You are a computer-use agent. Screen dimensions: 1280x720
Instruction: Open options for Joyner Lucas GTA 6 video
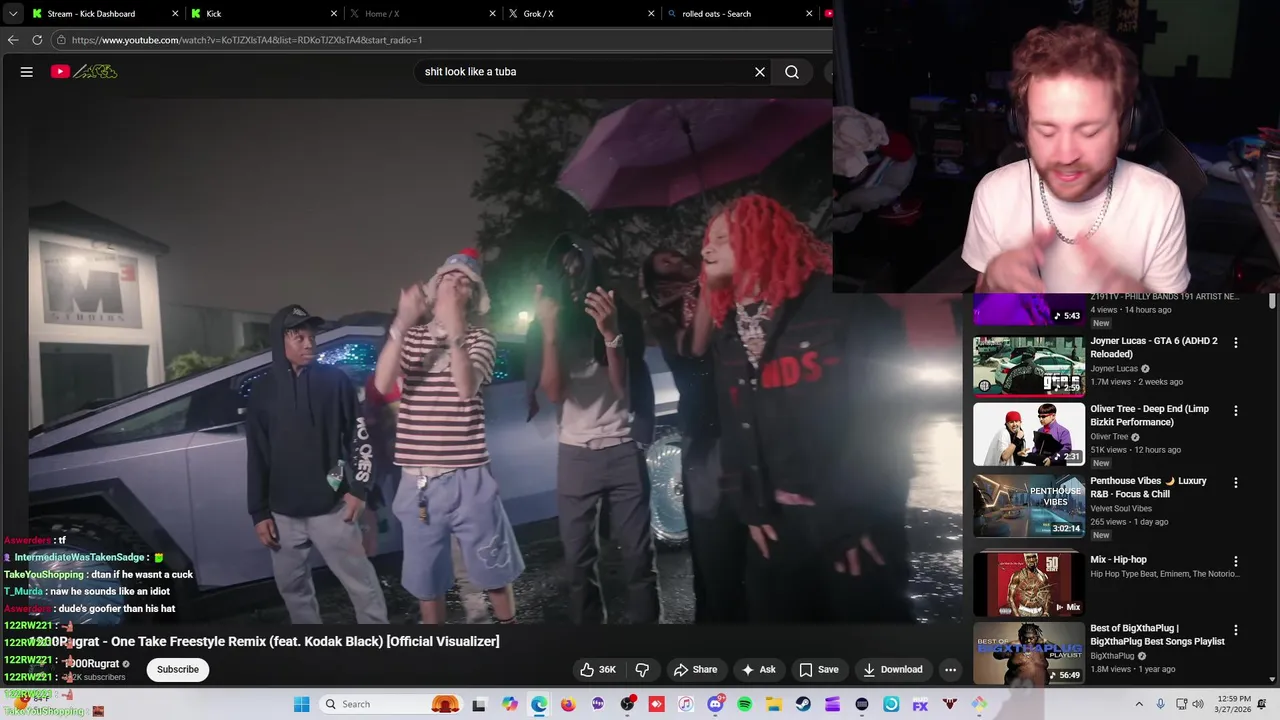tap(1235, 343)
